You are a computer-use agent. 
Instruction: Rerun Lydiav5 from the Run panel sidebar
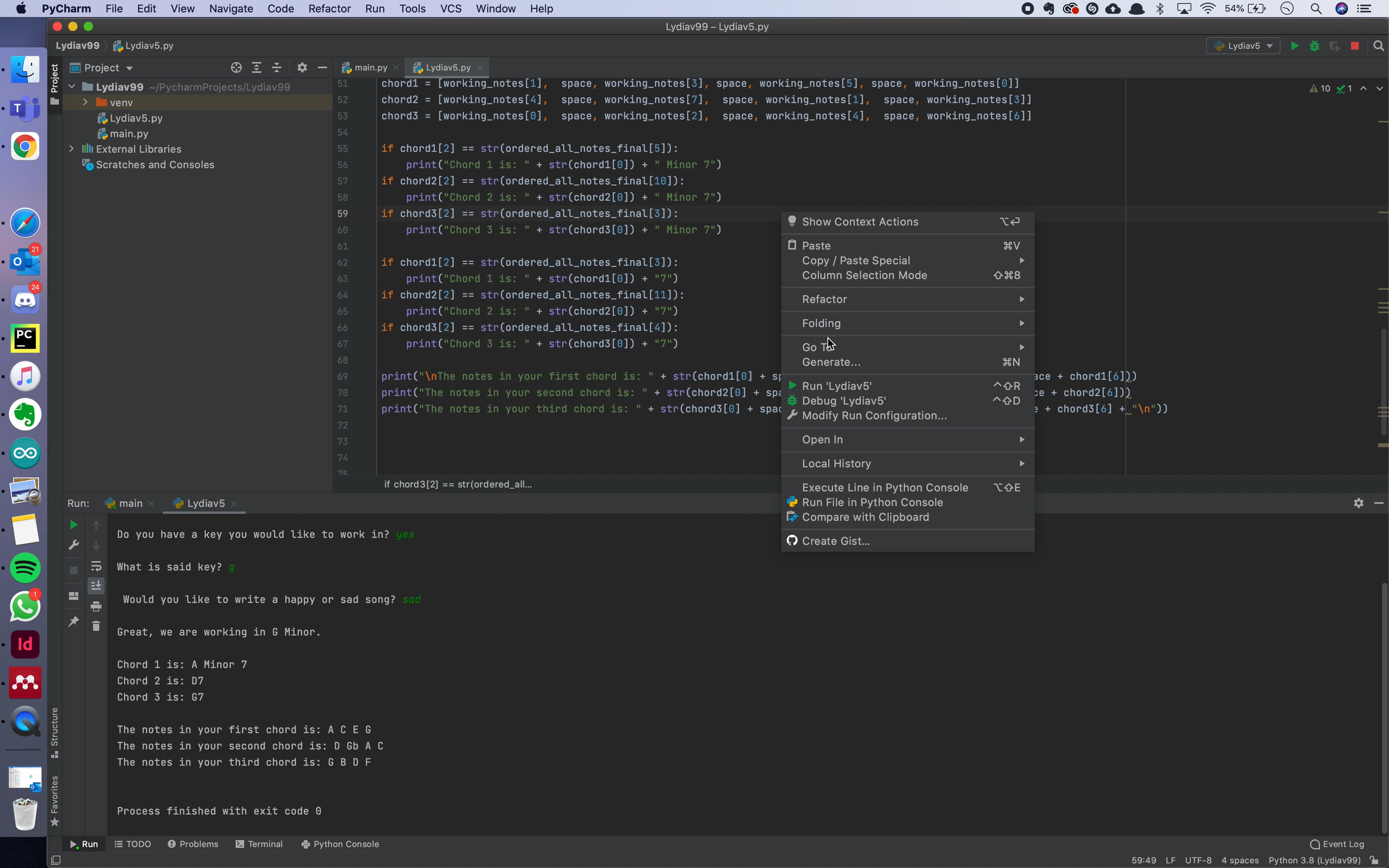pos(74,525)
